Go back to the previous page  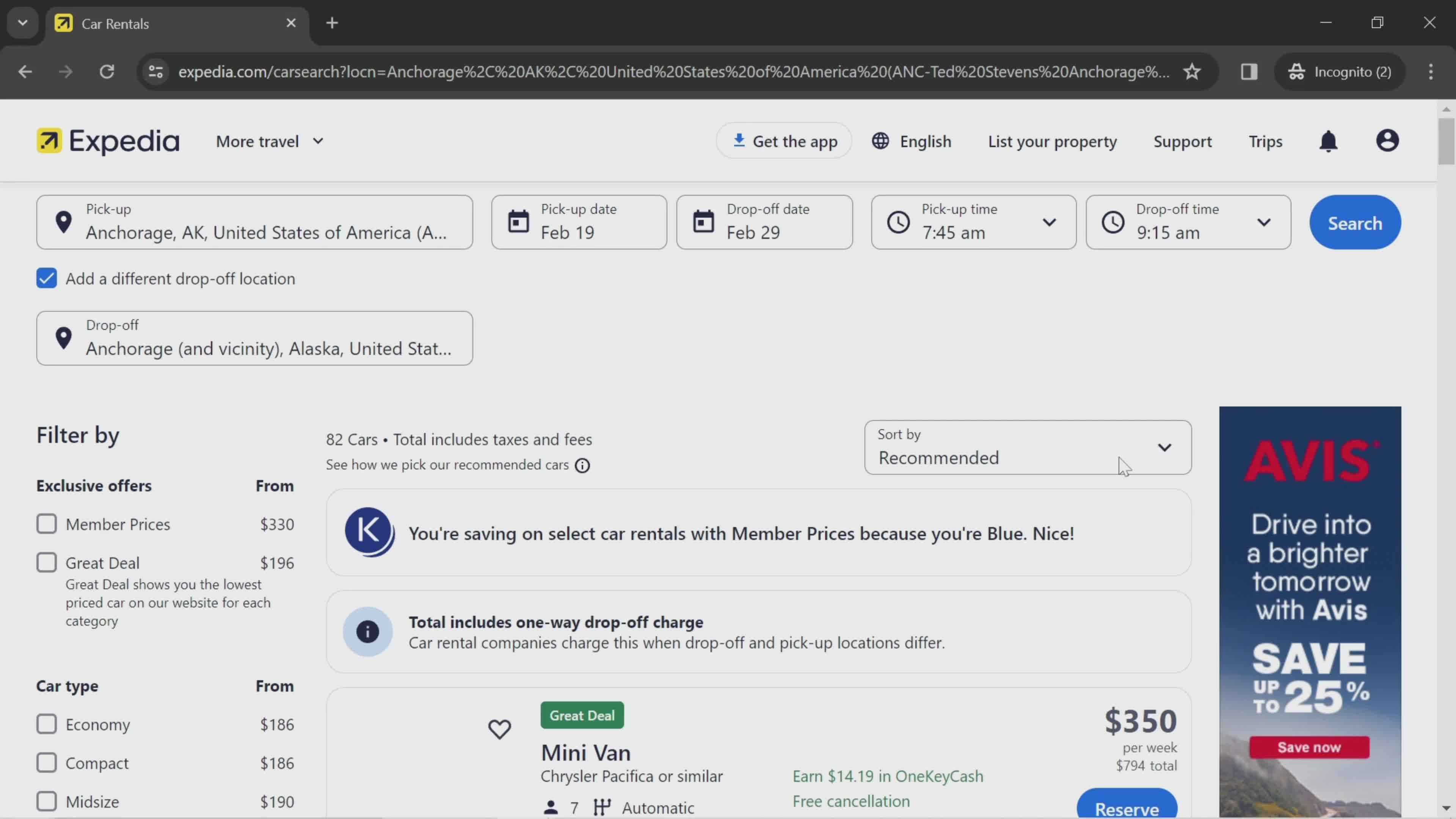(x=25, y=72)
